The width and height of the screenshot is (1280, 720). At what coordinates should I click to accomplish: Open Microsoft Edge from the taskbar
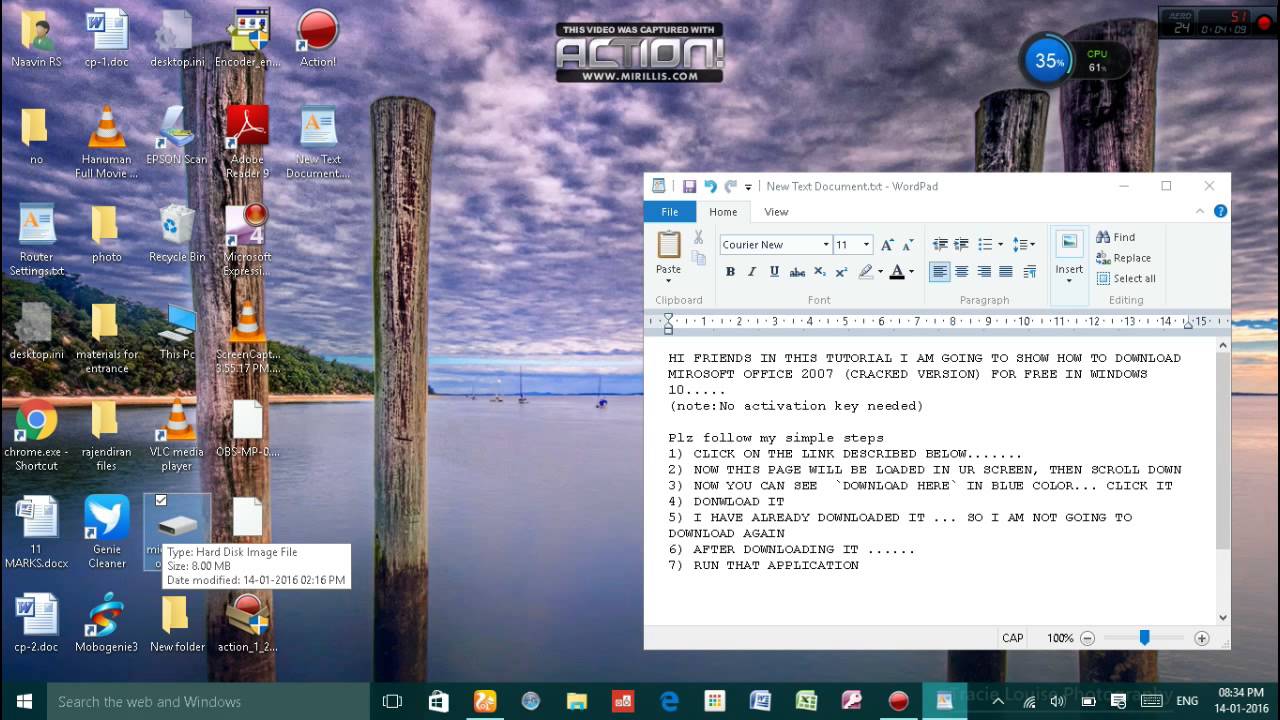pyautogui.click(x=668, y=701)
